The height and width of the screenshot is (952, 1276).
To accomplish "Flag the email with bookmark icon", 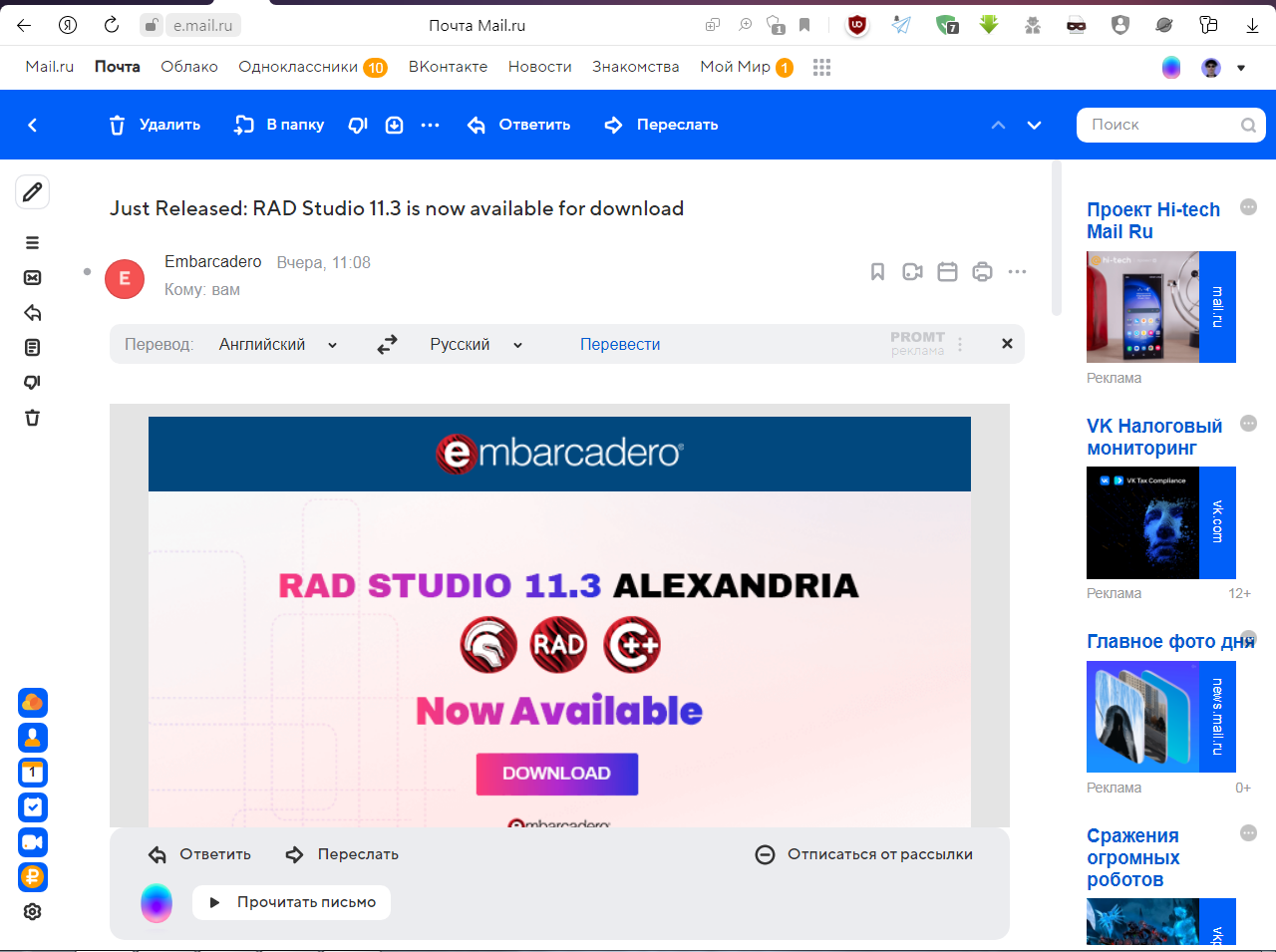I will pyautogui.click(x=877, y=272).
